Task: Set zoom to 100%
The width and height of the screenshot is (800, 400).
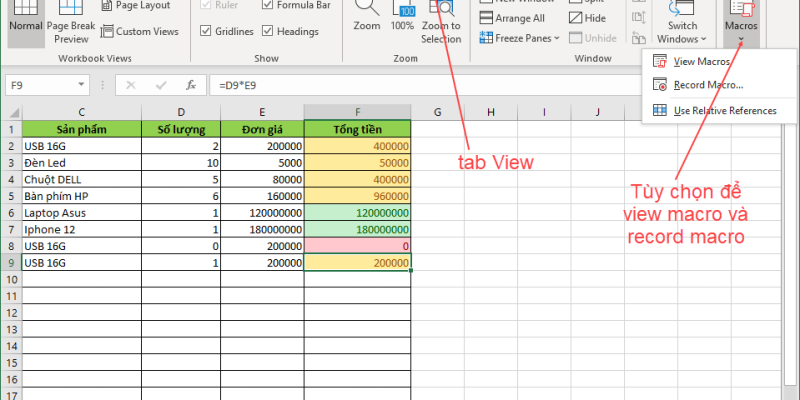Action: (402, 16)
